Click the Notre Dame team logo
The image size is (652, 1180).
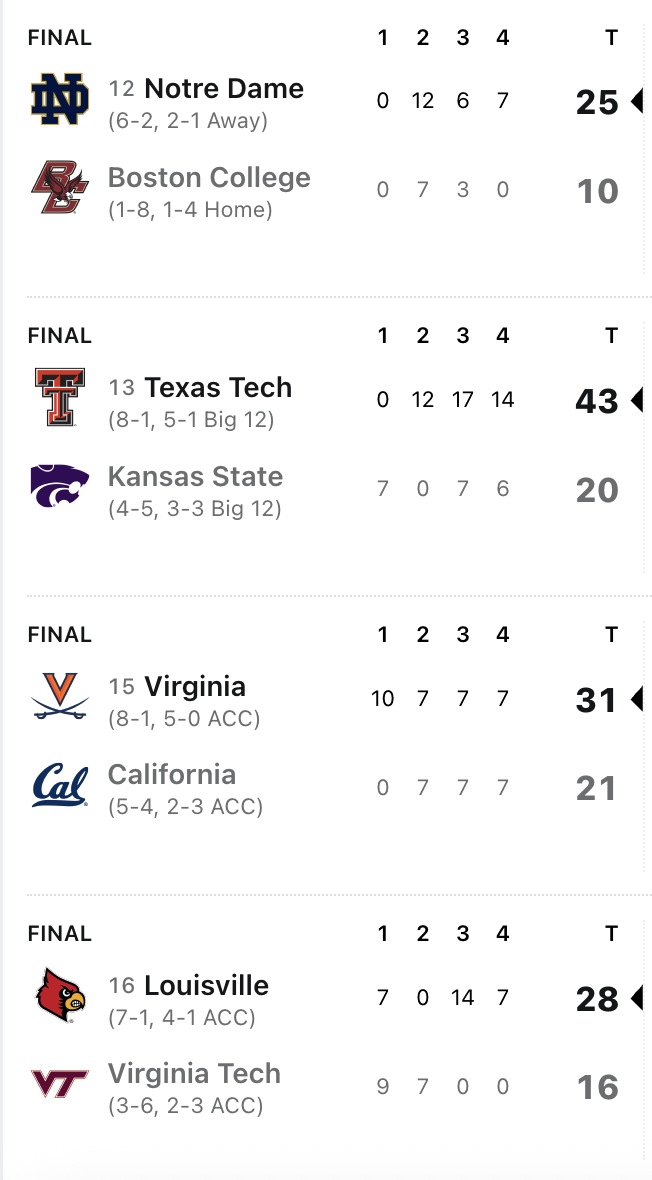[x=59, y=99]
